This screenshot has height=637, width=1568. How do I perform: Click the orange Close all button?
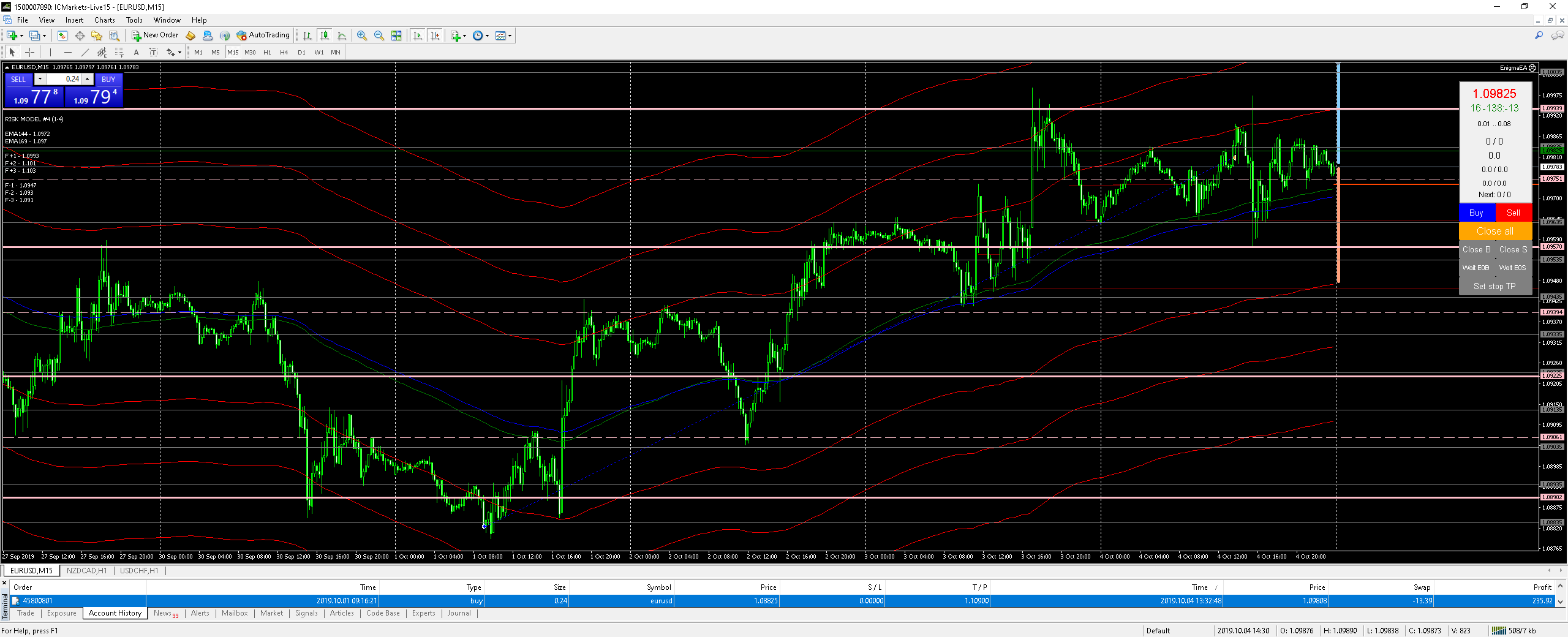point(1495,231)
